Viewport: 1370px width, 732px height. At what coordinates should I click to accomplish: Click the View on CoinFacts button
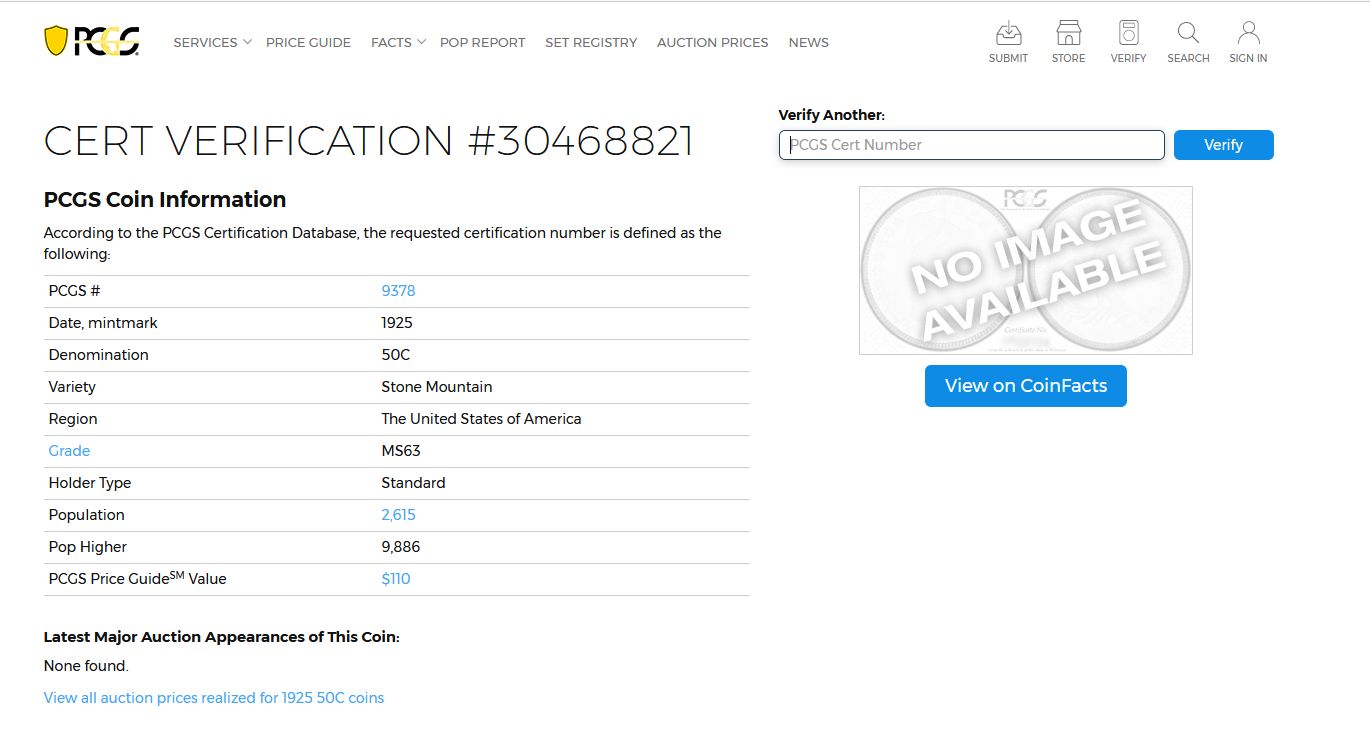click(x=1026, y=386)
